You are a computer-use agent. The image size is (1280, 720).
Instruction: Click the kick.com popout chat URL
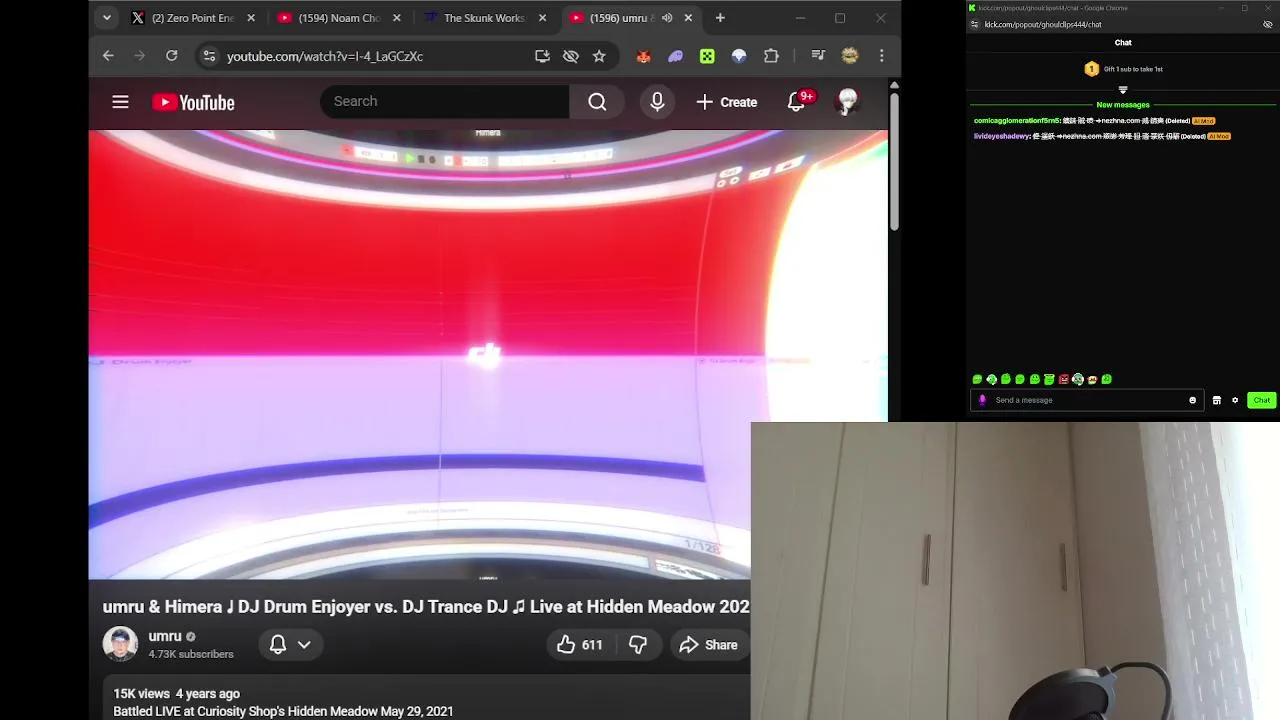[1043, 24]
